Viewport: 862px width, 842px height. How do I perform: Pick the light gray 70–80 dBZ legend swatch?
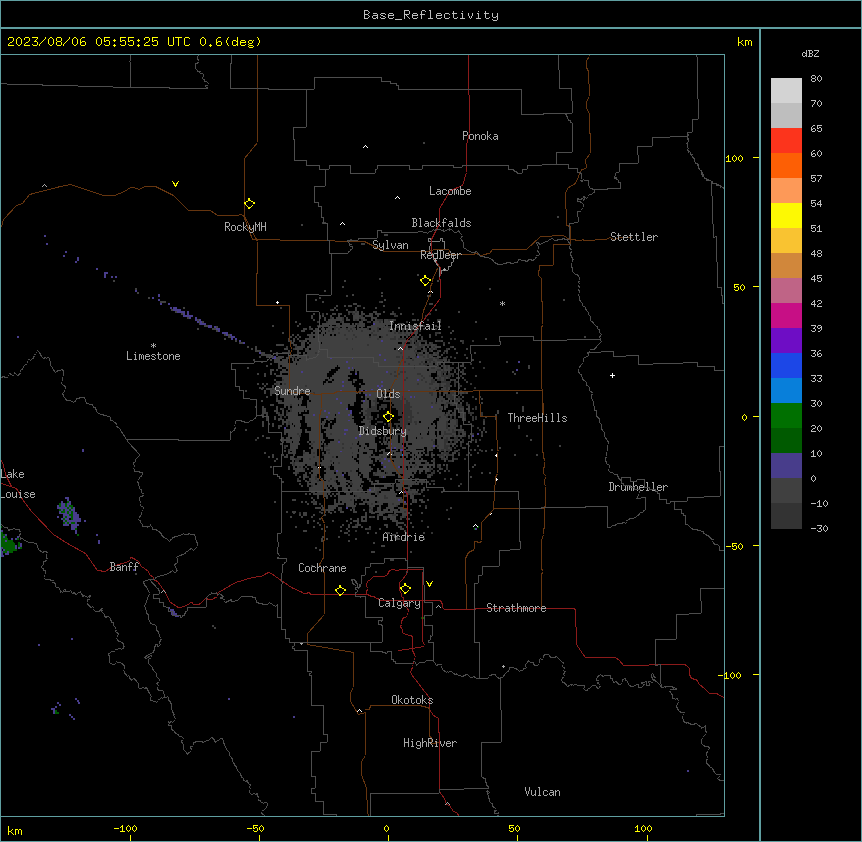point(786,91)
